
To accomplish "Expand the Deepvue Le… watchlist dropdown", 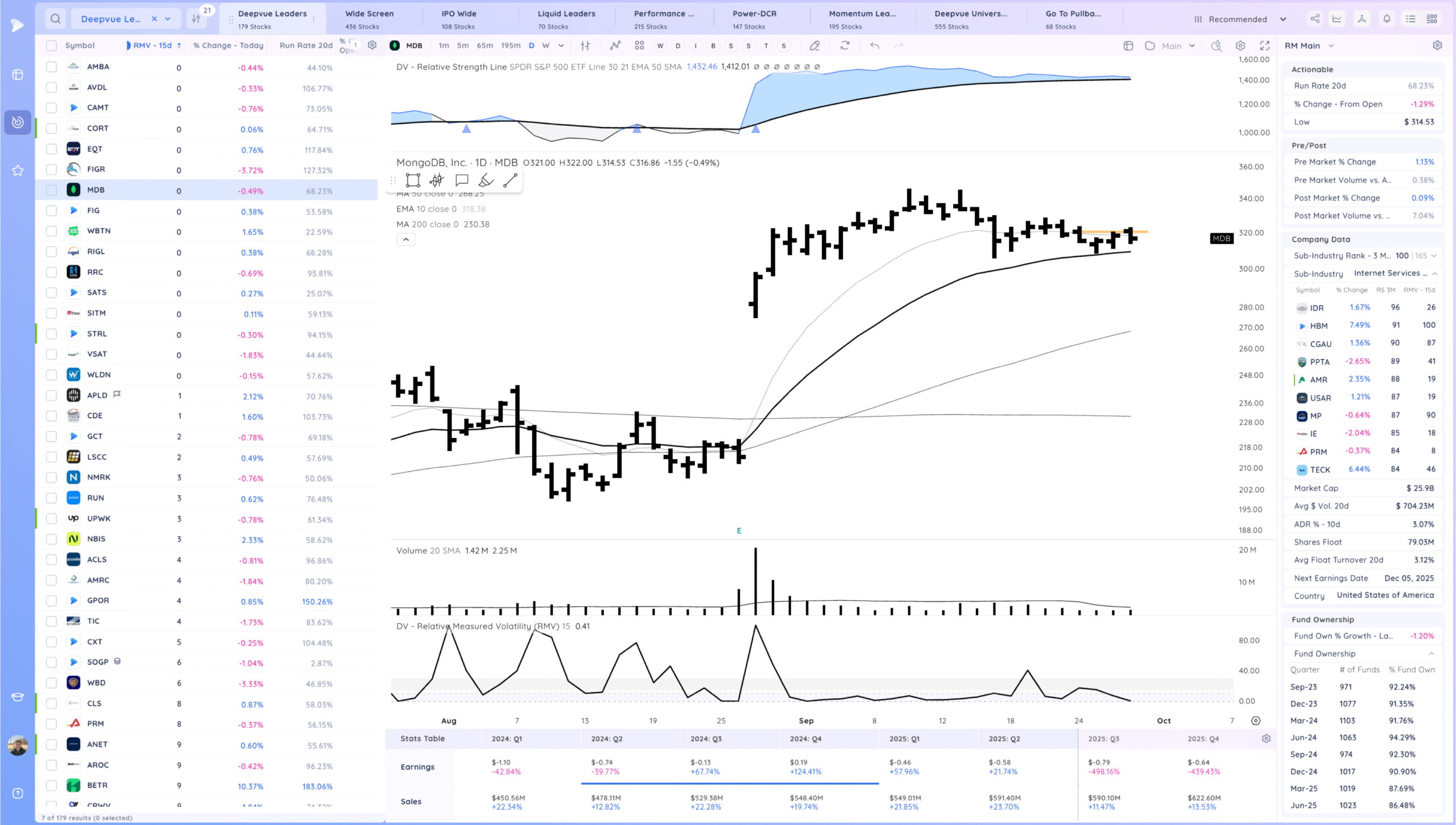I will 168,19.
